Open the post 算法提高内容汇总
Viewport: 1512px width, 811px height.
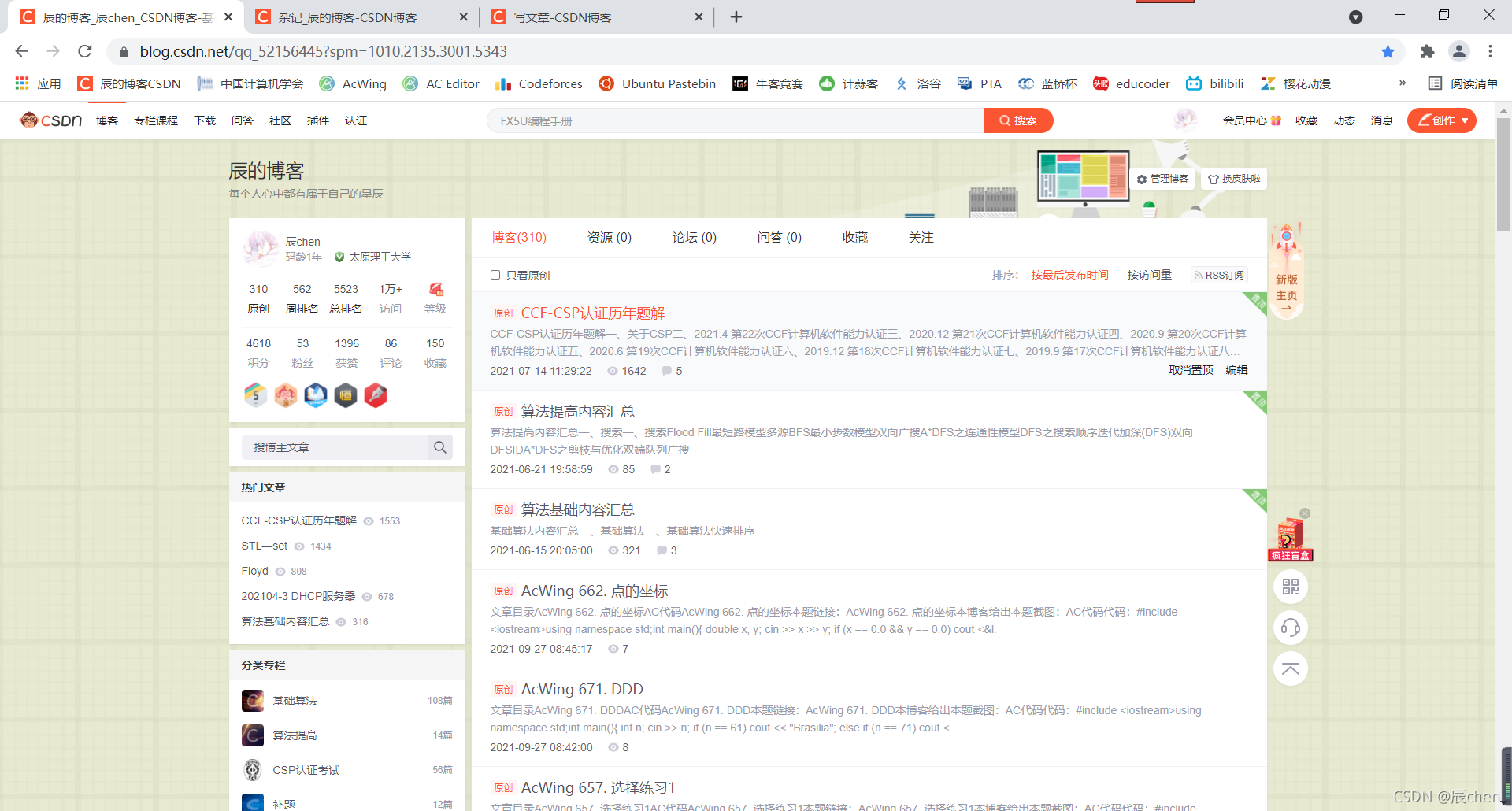pyautogui.click(x=578, y=411)
